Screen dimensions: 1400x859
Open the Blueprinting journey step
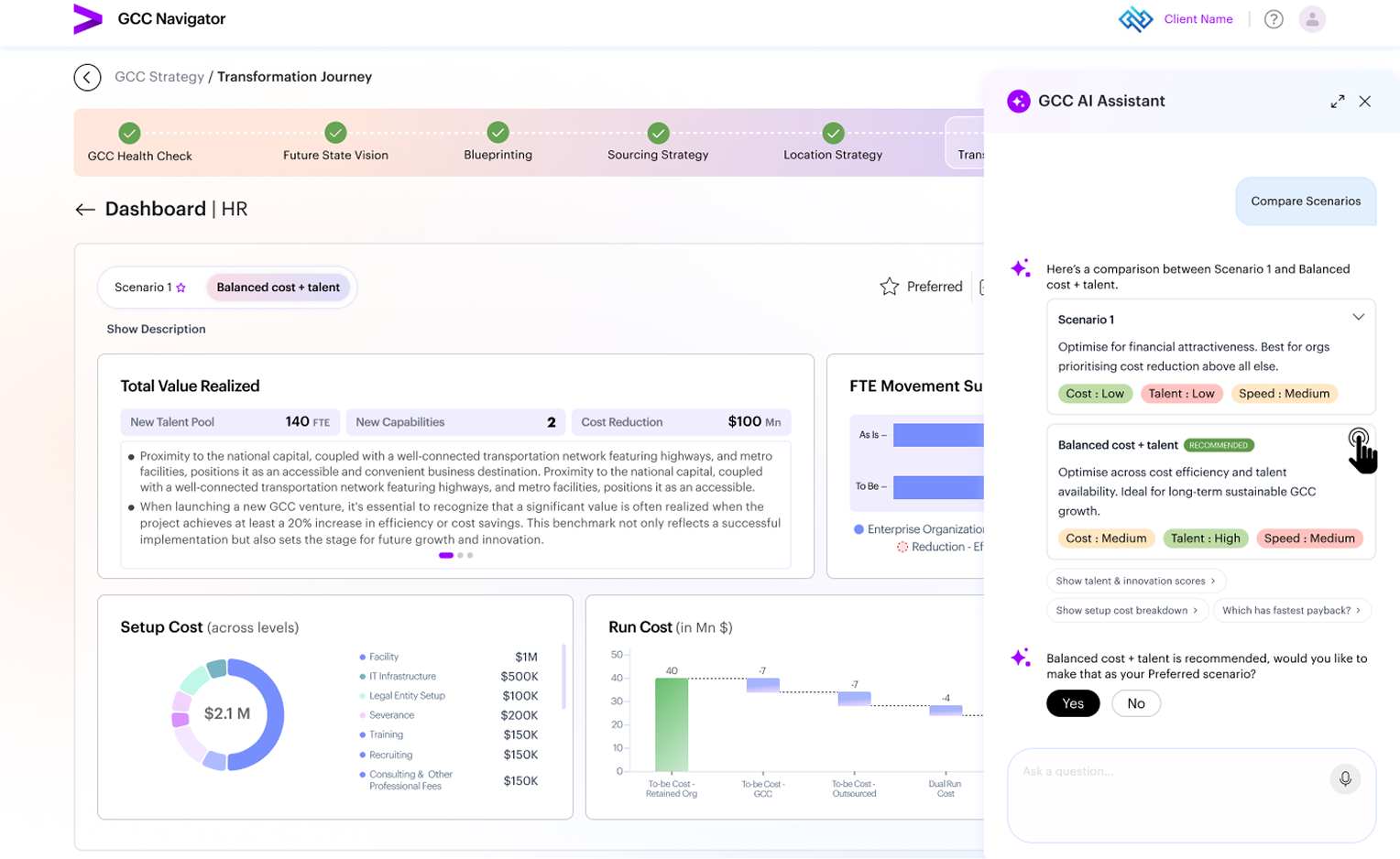click(x=498, y=142)
